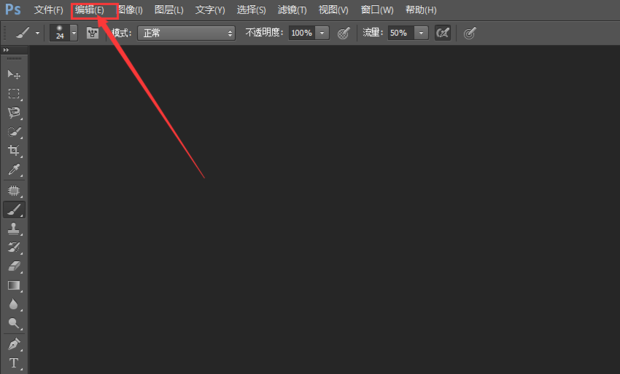The height and width of the screenshot is (374, 620).
Task: Activate the Horizontal Type tool
Action: (14, 363)
